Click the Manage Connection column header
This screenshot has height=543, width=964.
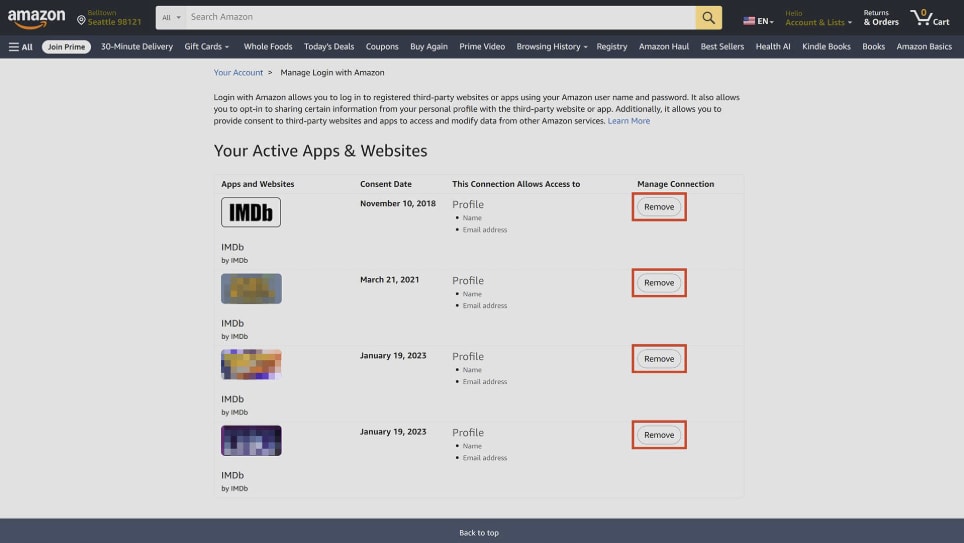(x=676, y=184)
